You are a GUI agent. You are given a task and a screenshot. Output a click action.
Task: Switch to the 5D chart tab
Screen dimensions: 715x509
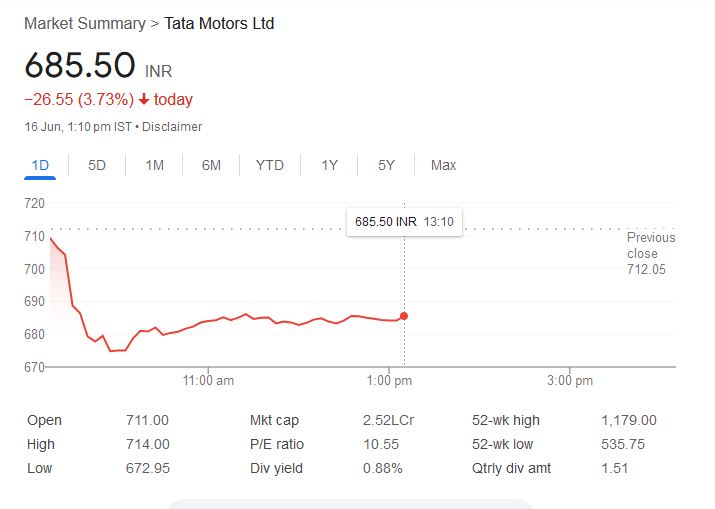(x=97, y=165)
